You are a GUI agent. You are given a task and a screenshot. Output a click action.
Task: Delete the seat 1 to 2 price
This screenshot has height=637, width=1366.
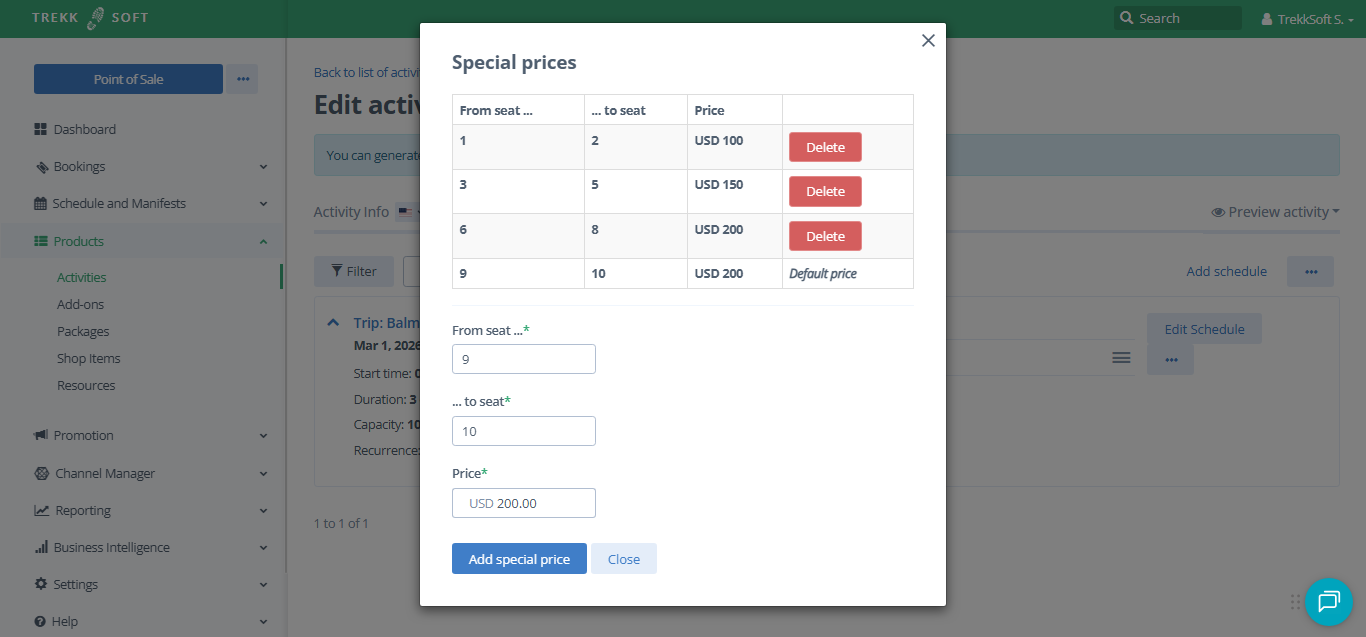coord(825,147)
